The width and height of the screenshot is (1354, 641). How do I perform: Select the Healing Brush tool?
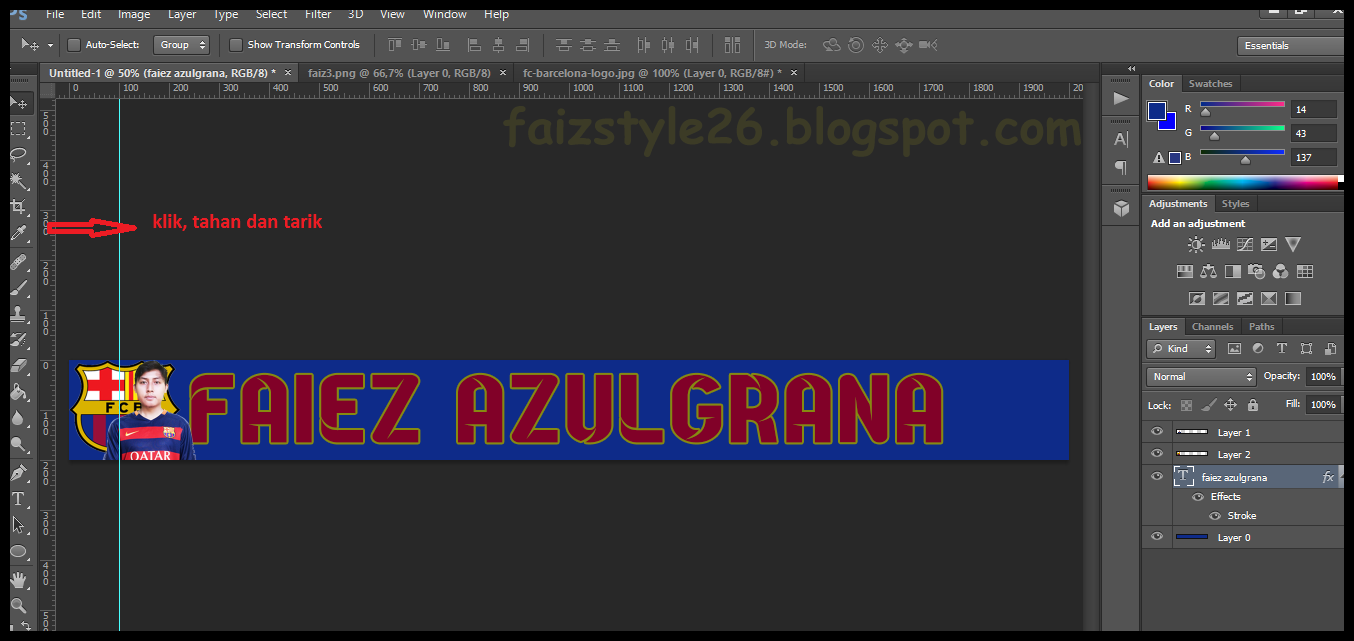click(19, 262)
